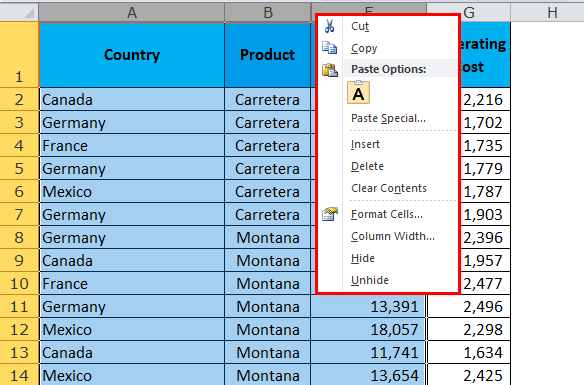The image size is (584, 385).
Task: Click the 2,496 cell
Action: pyautogui.click(x=469, y=306)
